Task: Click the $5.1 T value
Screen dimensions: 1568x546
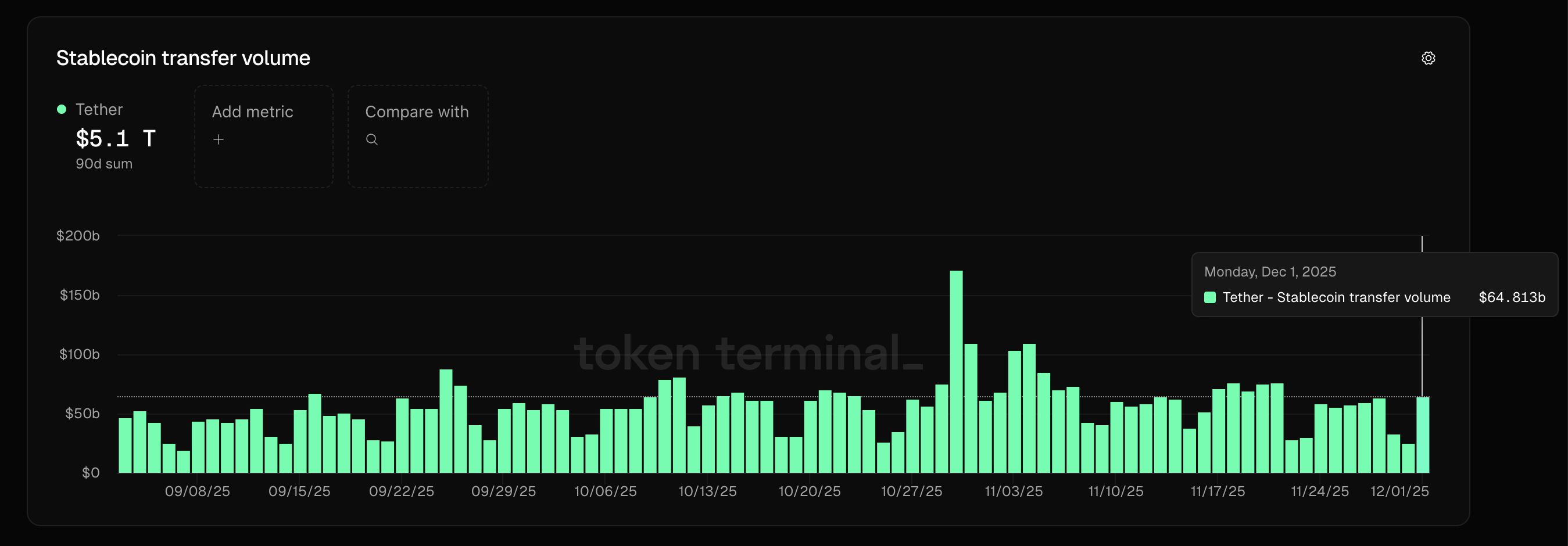Action: pyautogui.click(x=116, y=139)
